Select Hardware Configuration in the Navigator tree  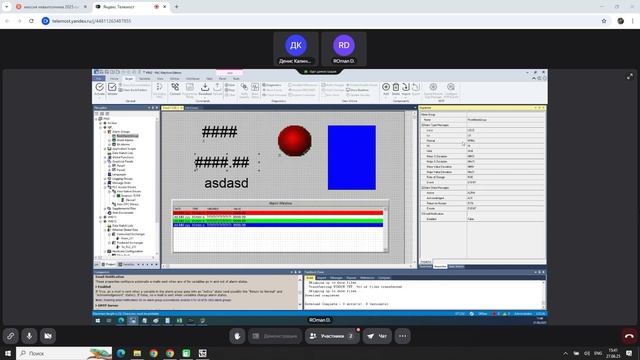127,251
